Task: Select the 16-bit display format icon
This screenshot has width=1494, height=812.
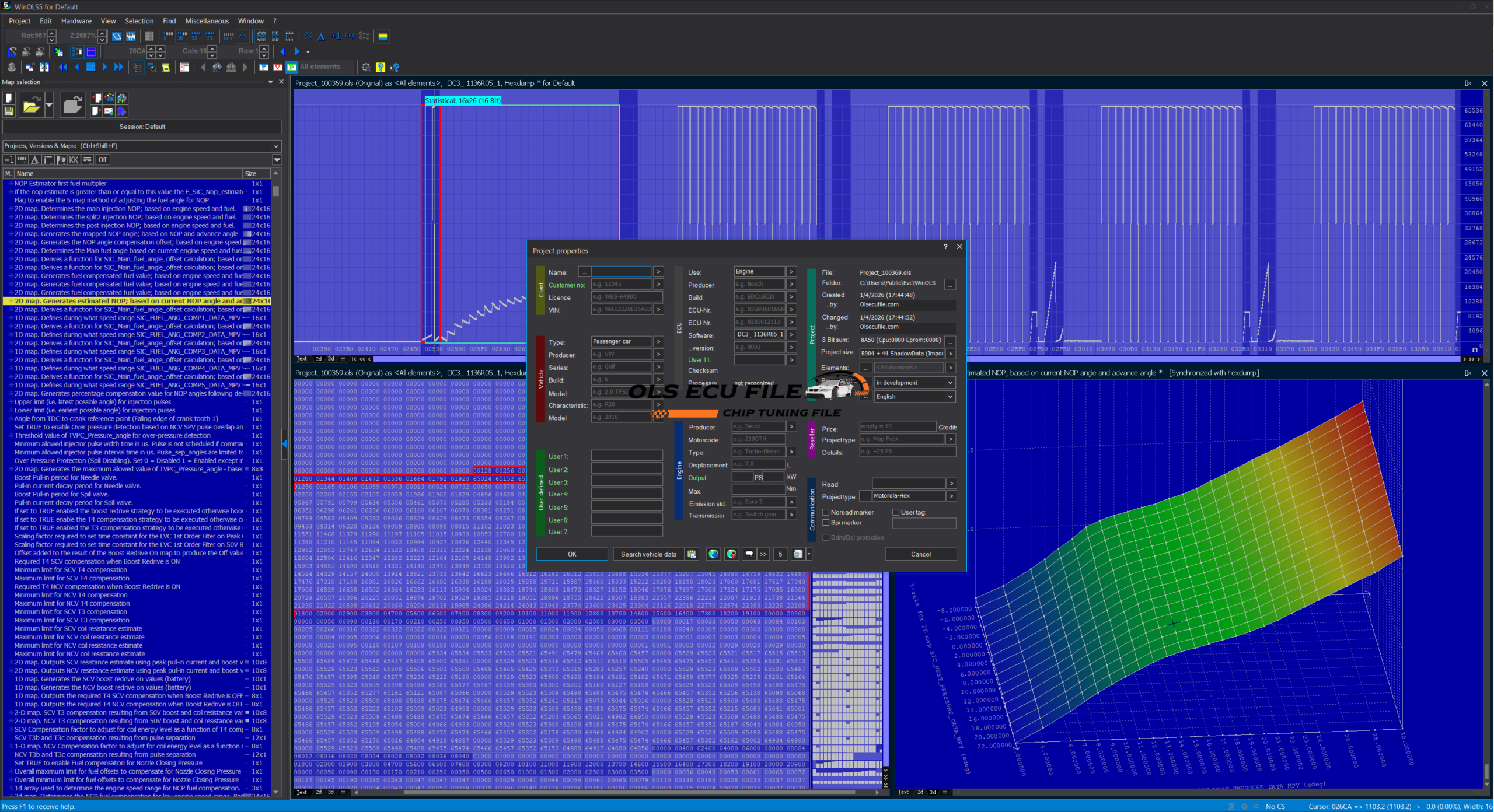Action: (182, 36)
